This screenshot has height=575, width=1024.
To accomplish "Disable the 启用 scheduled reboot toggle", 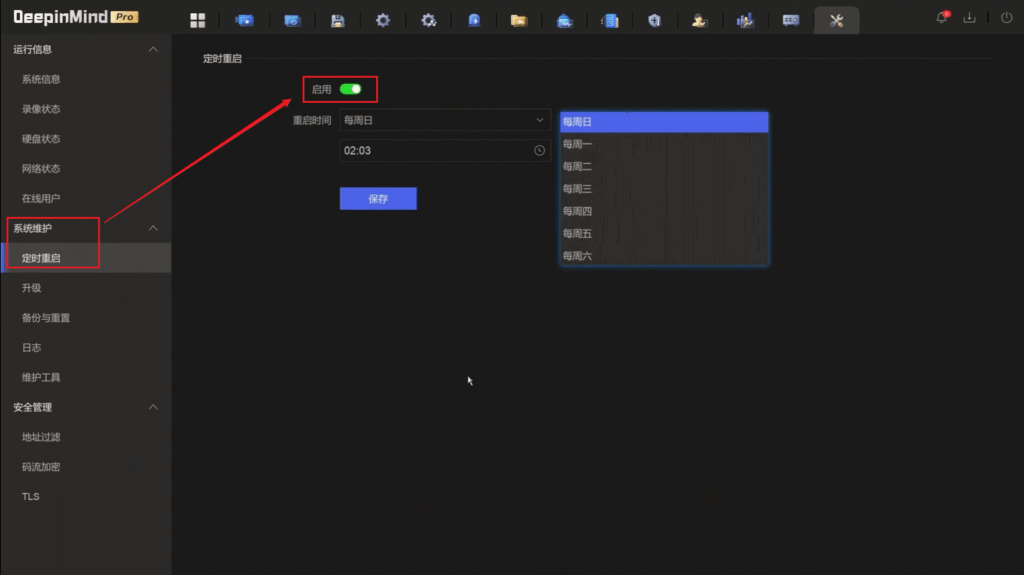I will point(350,89).
